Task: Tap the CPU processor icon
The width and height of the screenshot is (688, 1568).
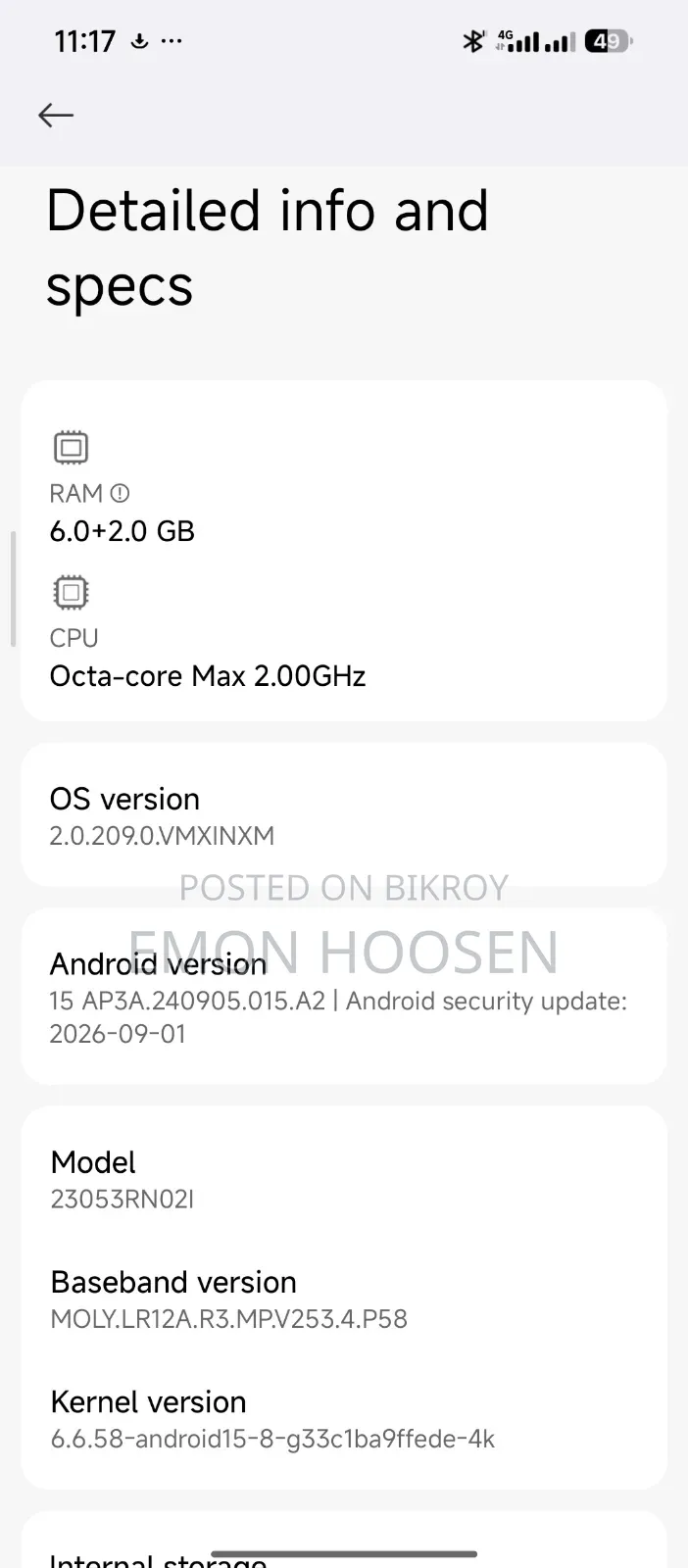Action: click(x=71, y=592)
